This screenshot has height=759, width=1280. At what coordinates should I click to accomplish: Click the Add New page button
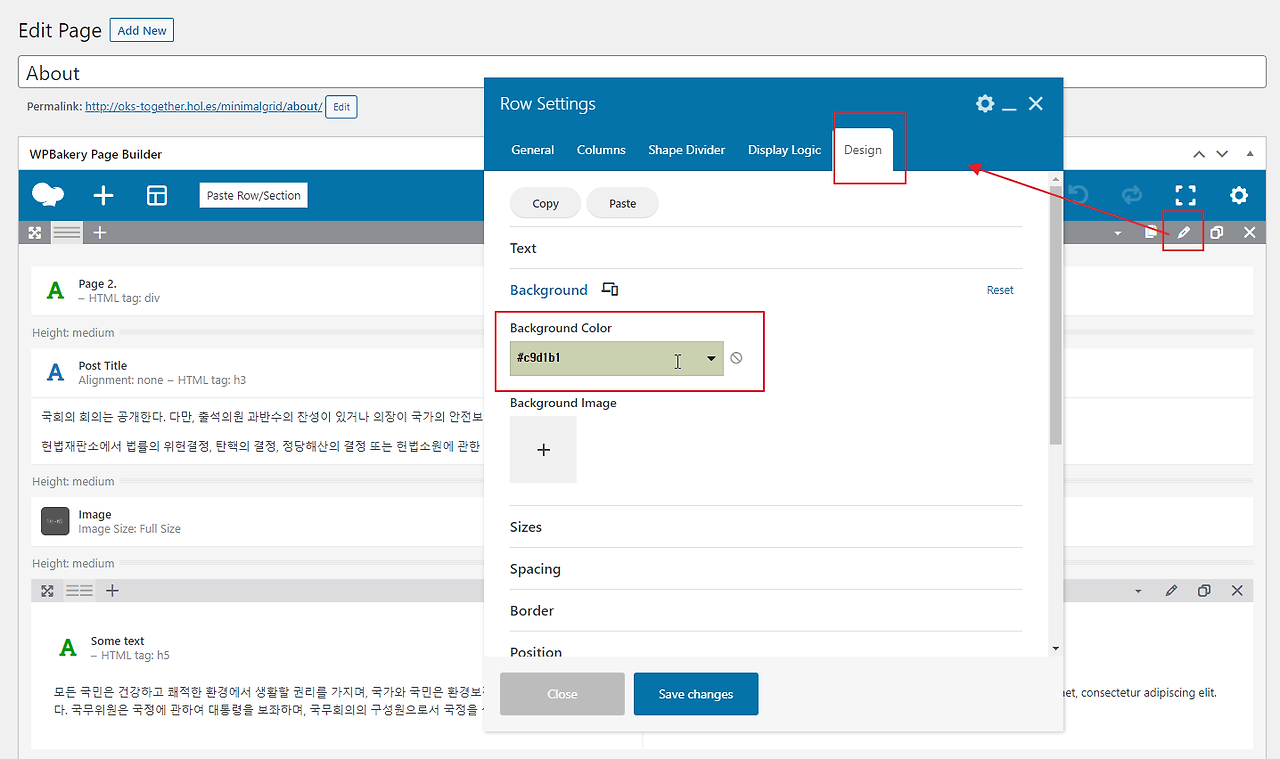click(x=142, y=30)
